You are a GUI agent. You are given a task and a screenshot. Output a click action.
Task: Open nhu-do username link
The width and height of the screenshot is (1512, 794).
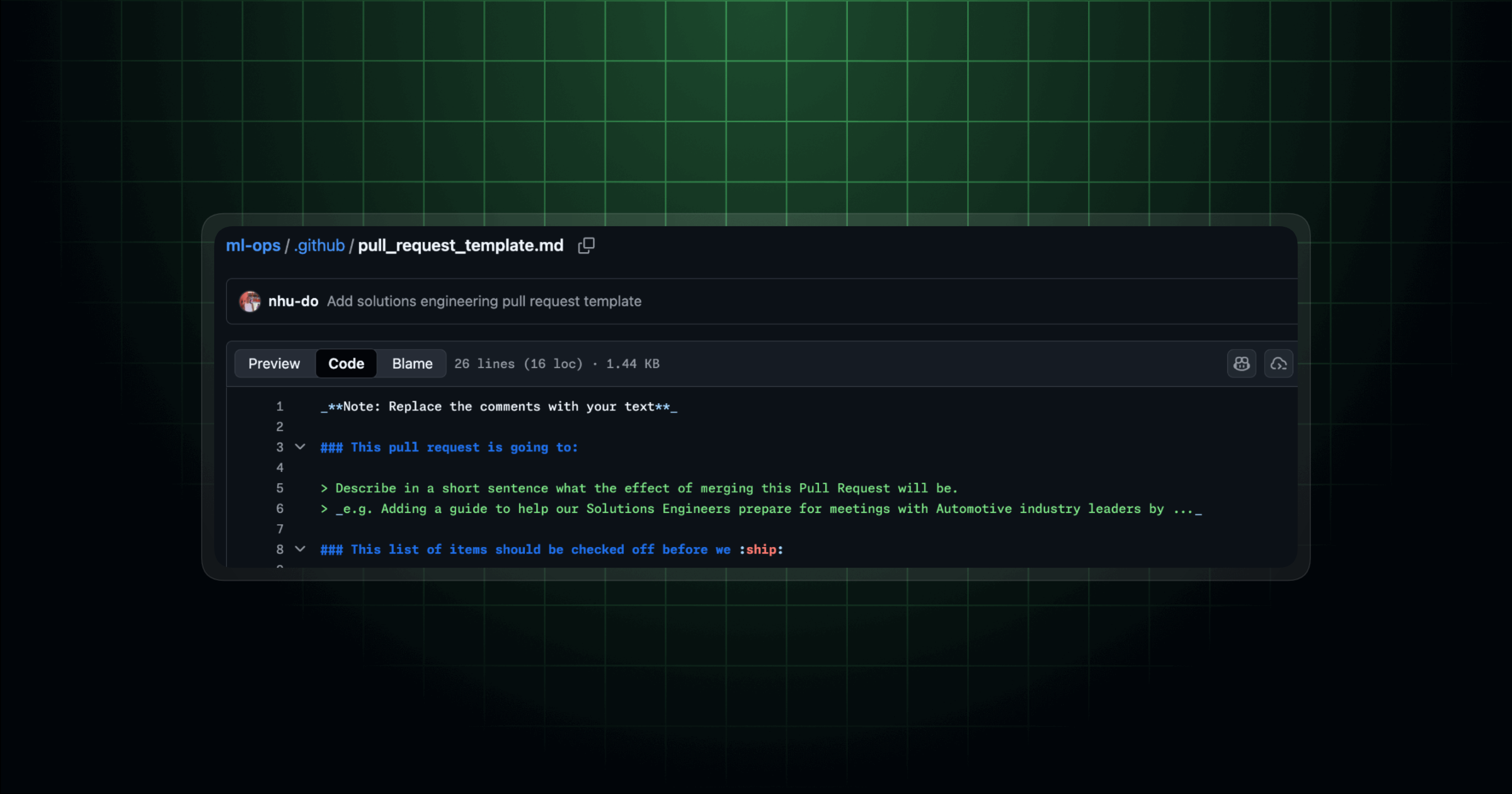[x=293, y=301]
